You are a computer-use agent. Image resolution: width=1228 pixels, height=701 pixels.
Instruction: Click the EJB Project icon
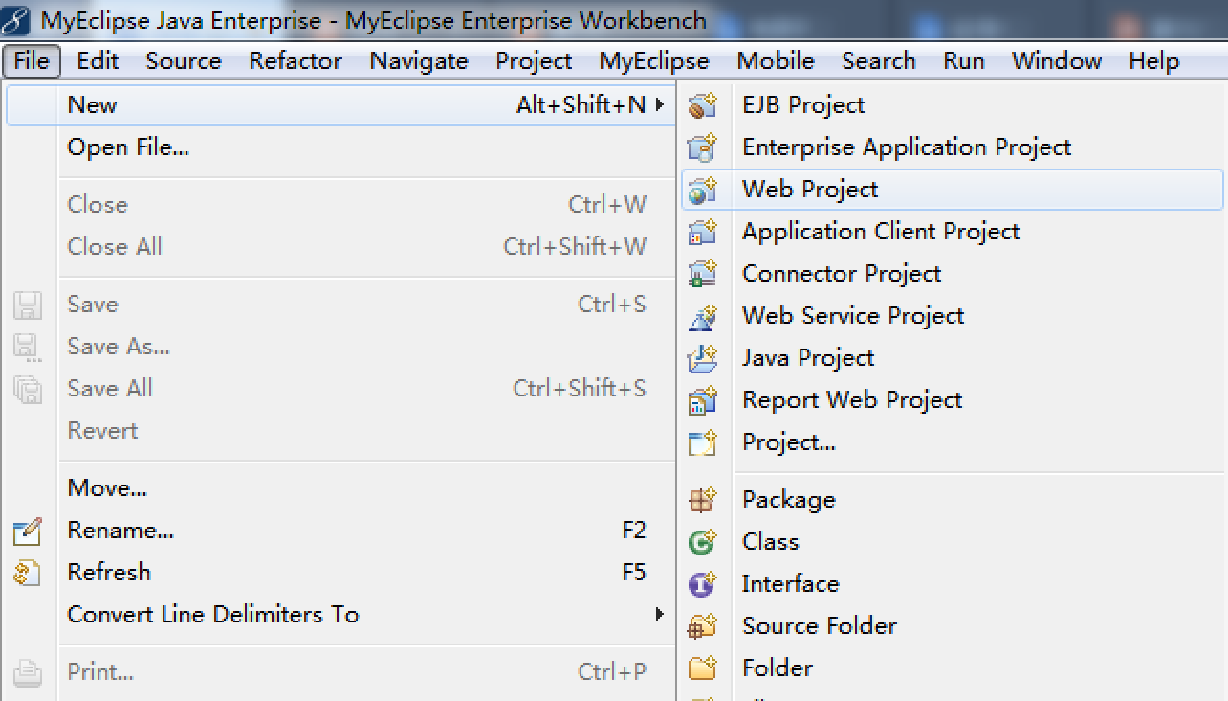click(x=703, y=105)
